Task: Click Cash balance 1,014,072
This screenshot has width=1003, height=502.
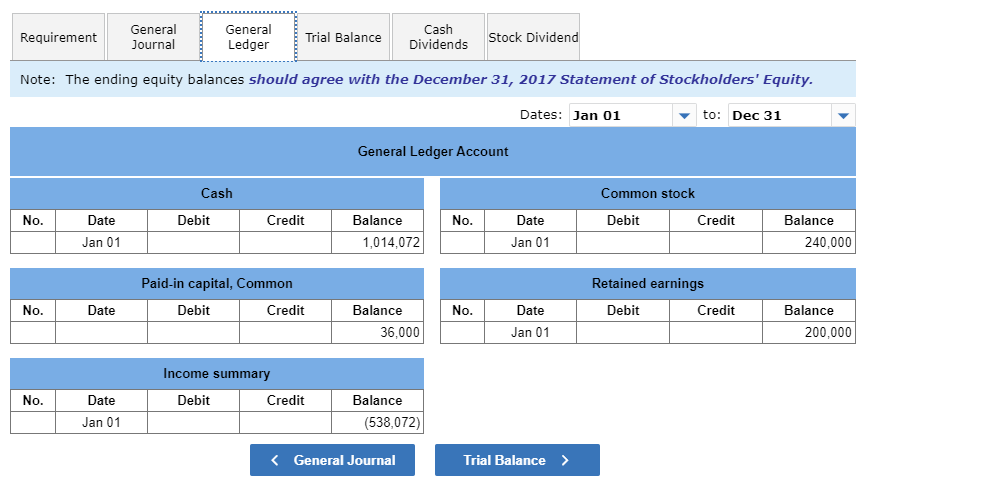Action: (377, 243)
